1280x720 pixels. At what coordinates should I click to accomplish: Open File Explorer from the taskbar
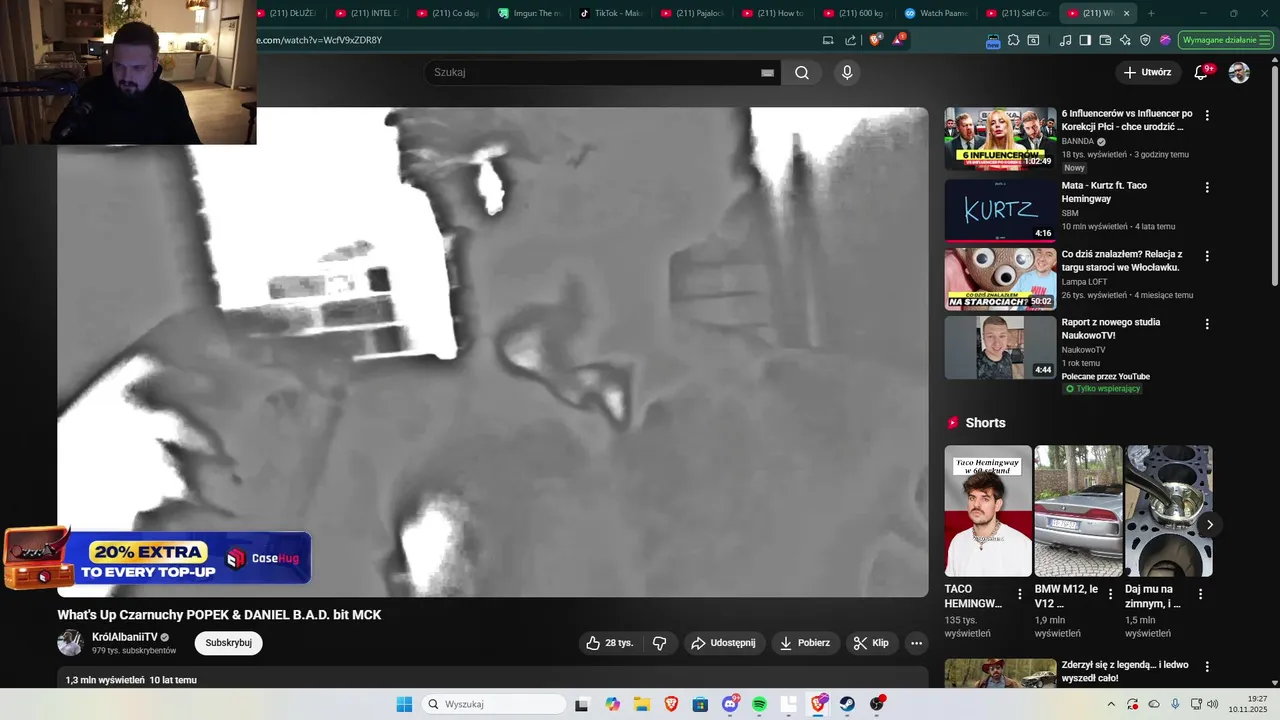click(641, 704)
